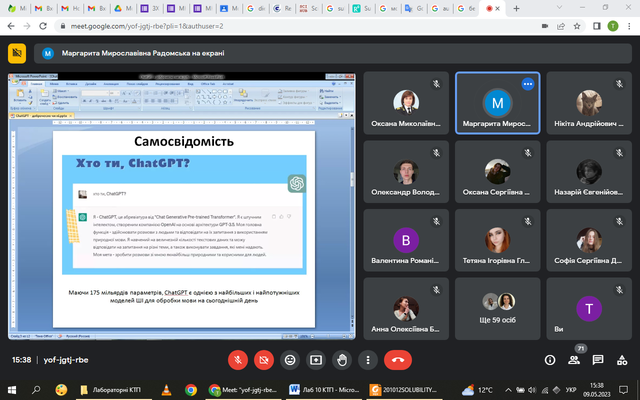Click the yellow presentation indicator icon
This screenshot has width=640, height=400.
[17, 52]
